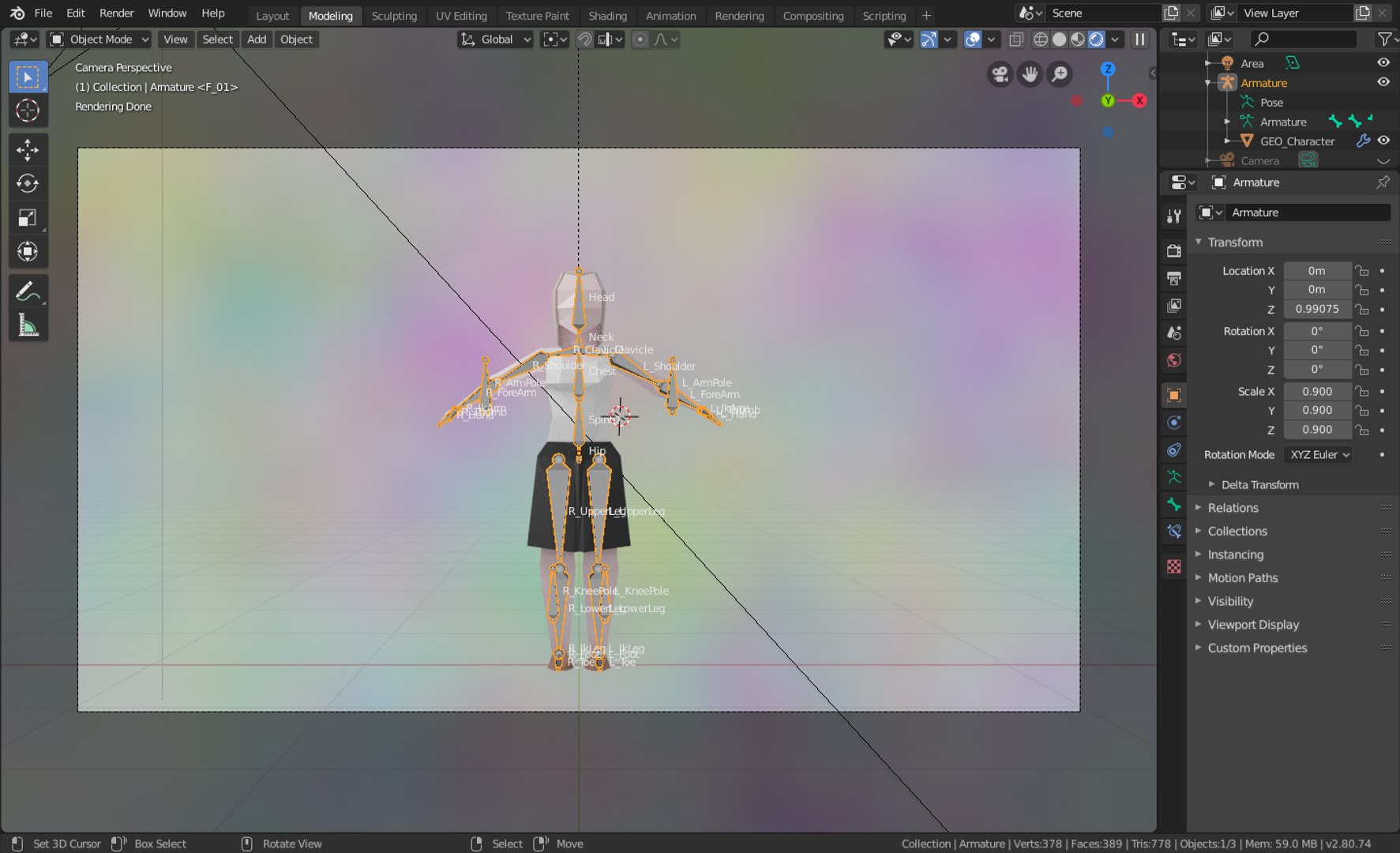This screenshot has width=1400, height=853.
Task: Click the zoom view magnifier icon
Action: [1060, 74]
